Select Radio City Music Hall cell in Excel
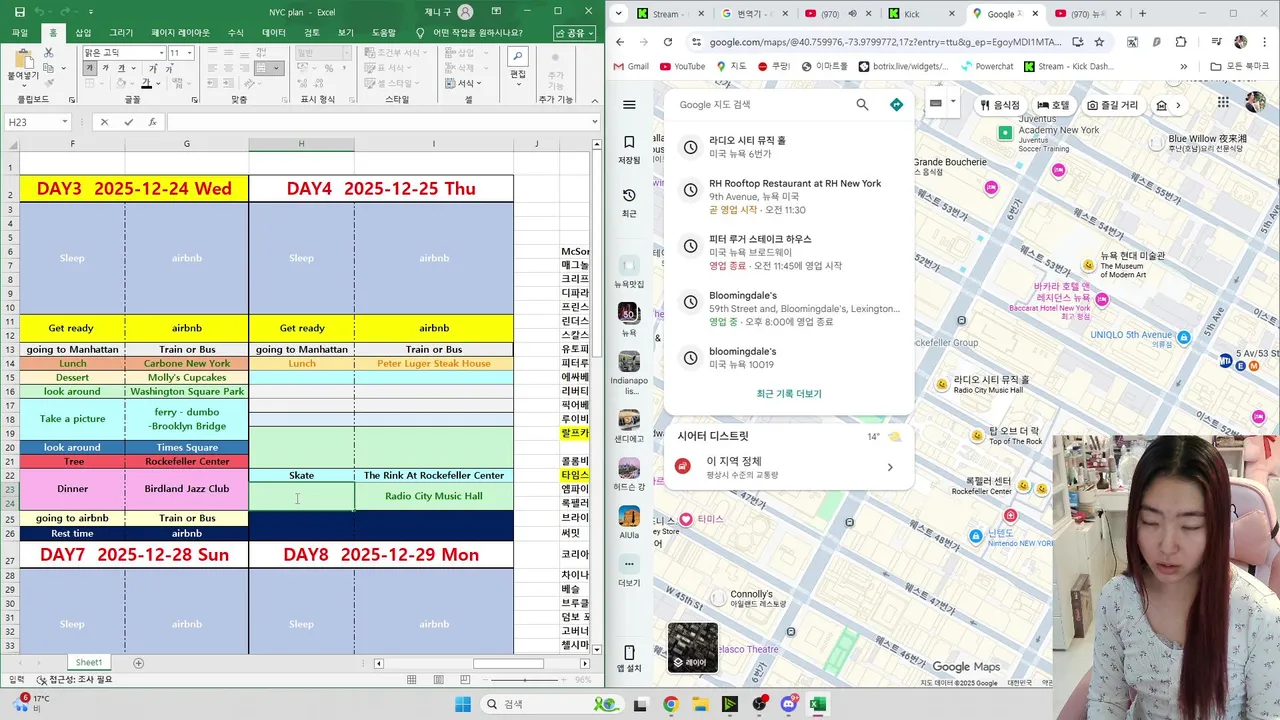The image size is (1280, 720). tap(434, 496)
